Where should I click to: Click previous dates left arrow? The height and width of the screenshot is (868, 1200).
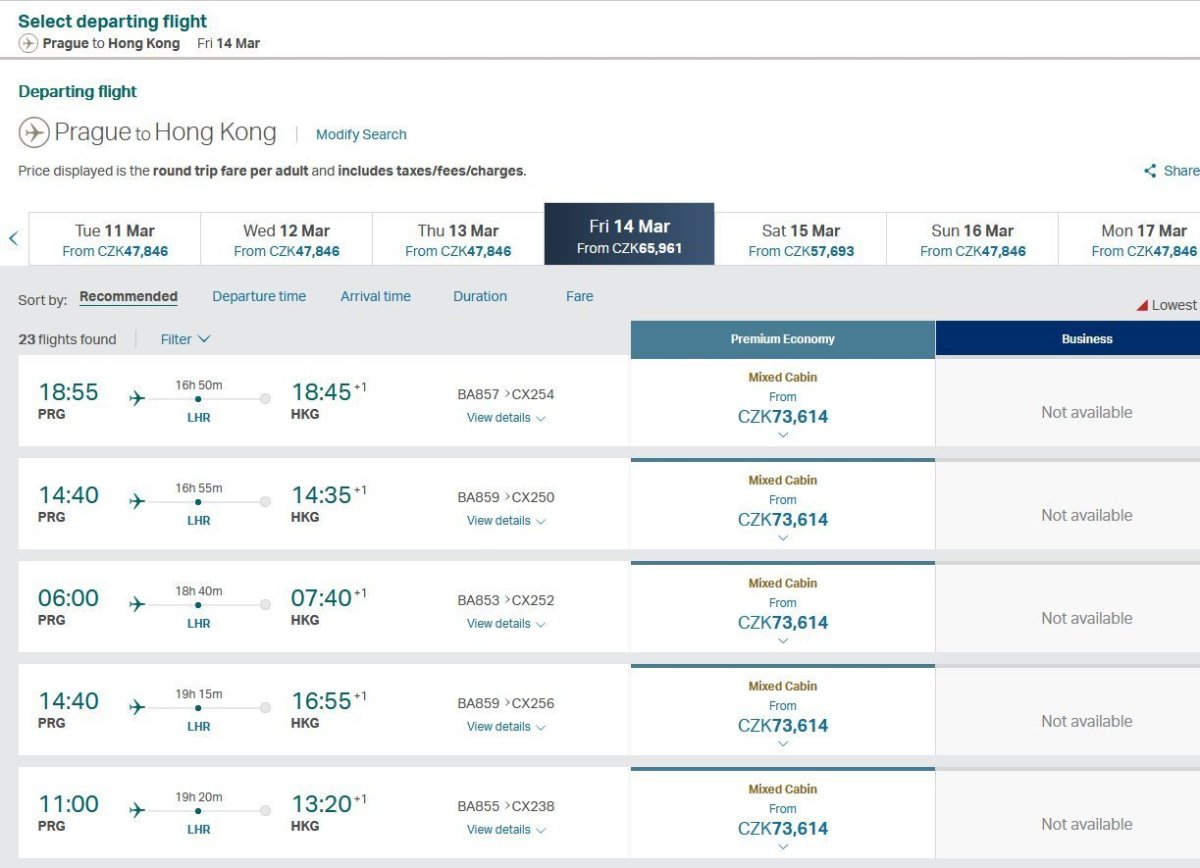click(x=14, y=238)
